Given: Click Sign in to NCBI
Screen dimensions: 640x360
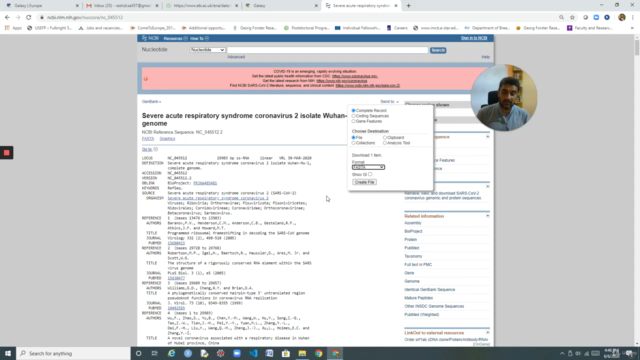Looking at the screenshot, I should click(474, 38).
